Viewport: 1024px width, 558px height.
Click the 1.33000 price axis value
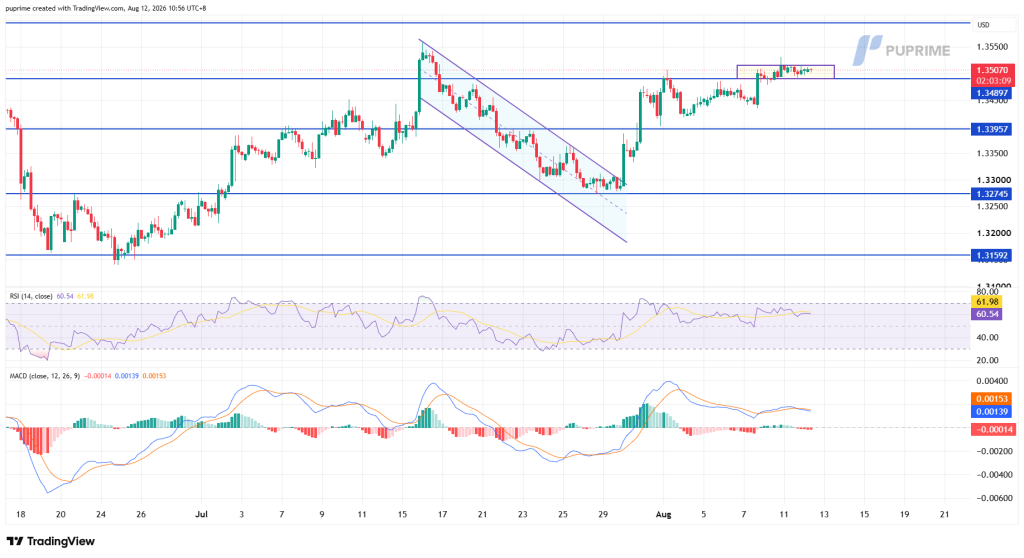(993, 180)
